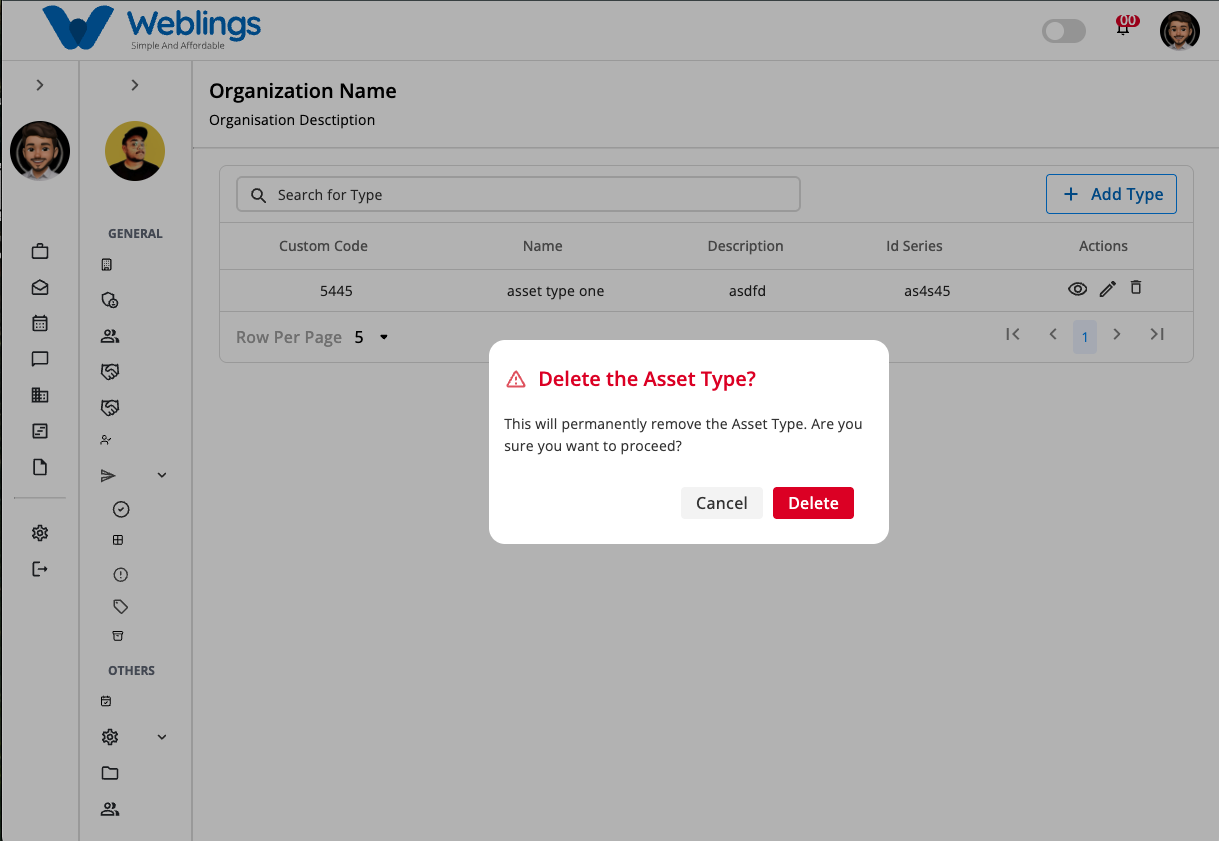View asset type one with the eye icon

1077,289
